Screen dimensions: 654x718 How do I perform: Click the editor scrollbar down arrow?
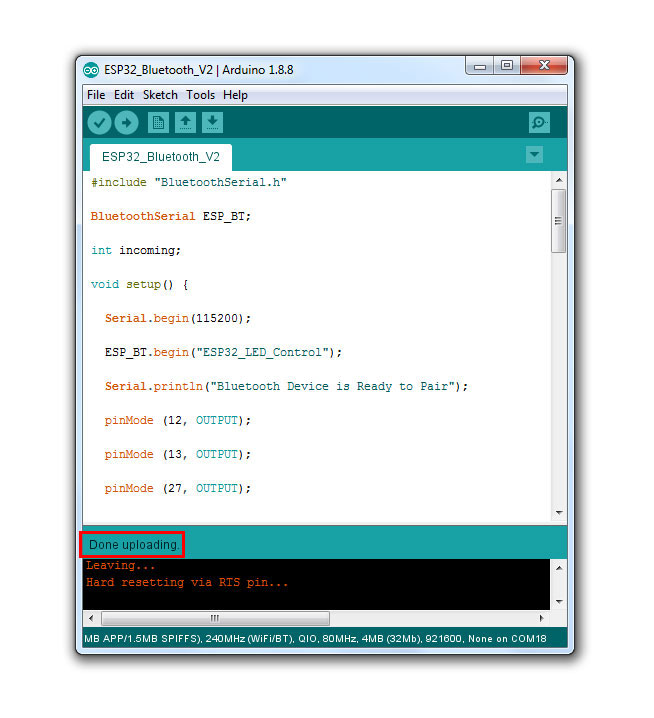coord(559,512)
